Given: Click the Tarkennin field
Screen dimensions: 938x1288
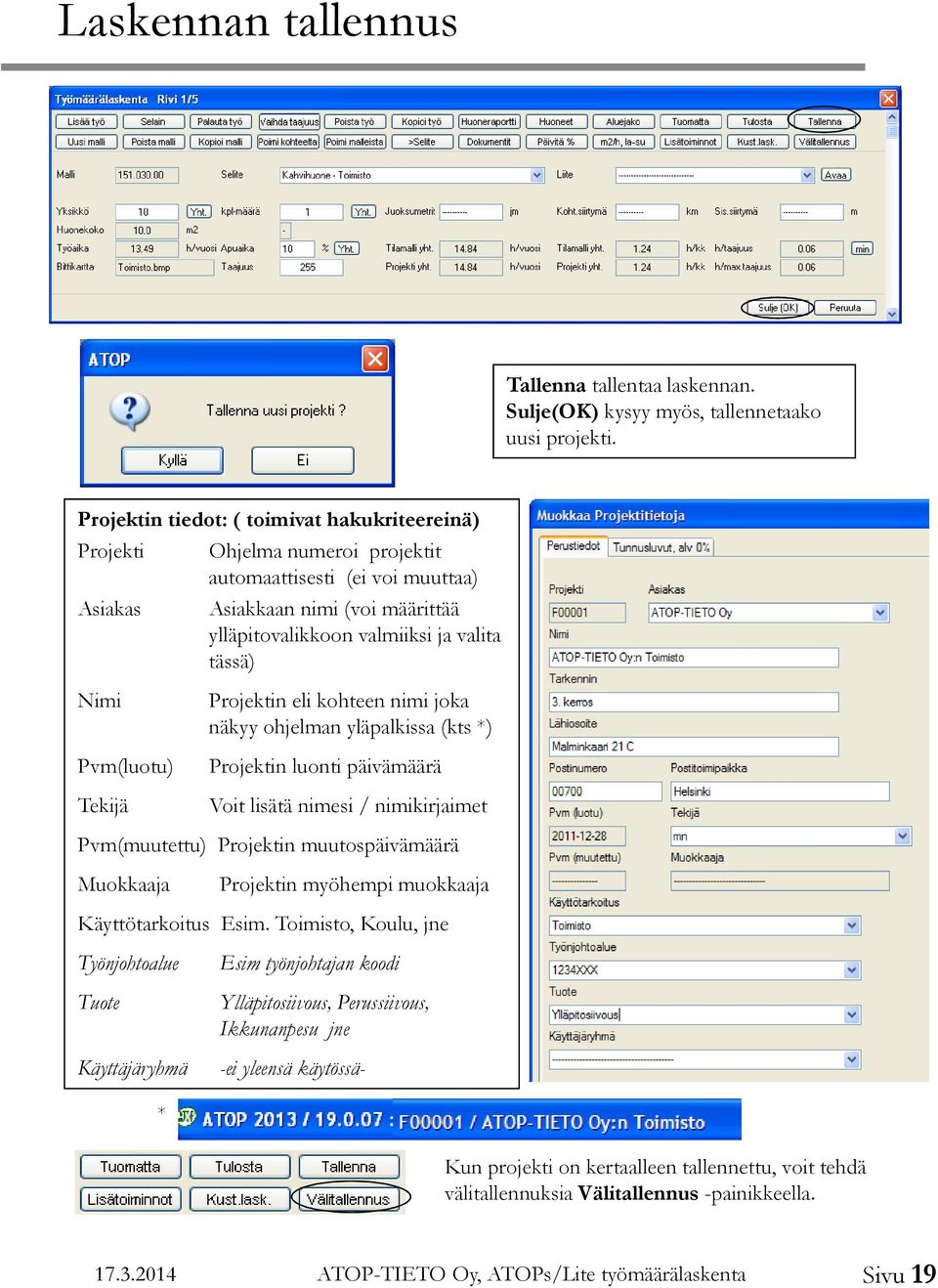Looking at the screenshot, I should 694,703.
